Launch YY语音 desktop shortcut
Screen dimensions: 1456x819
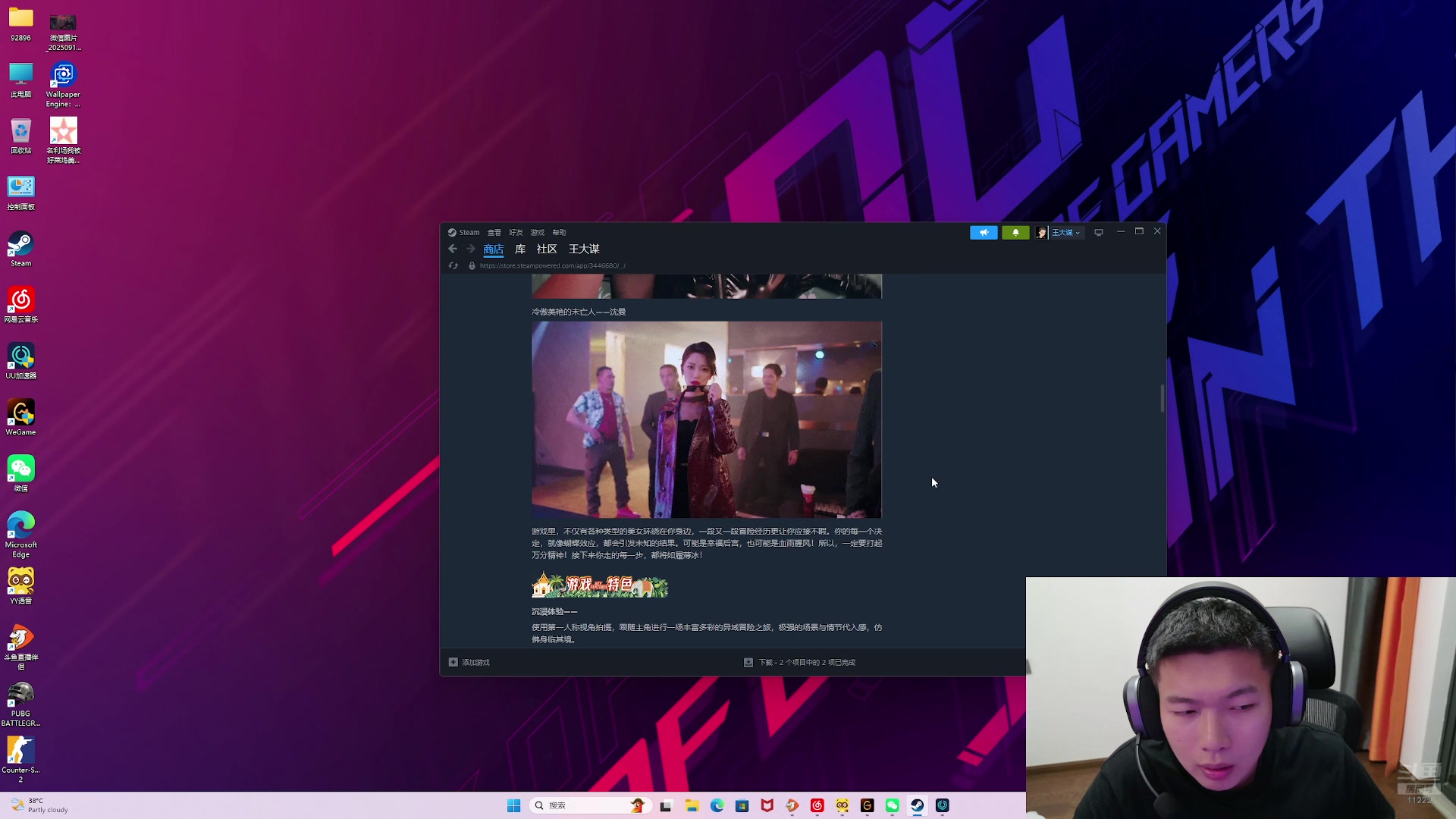[20, 586]
